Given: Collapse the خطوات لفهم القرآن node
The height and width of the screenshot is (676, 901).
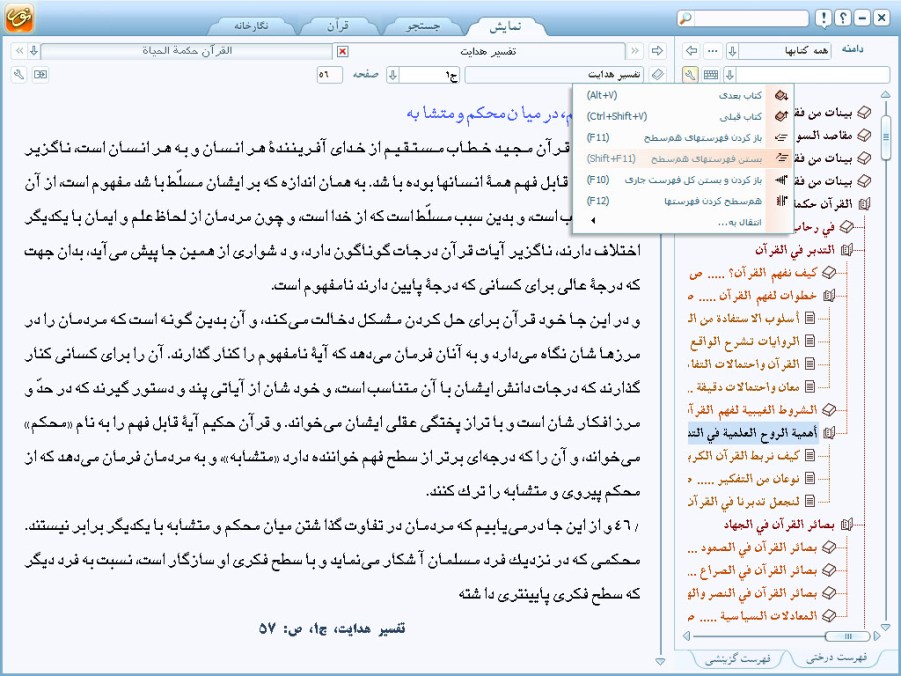Looking at the screenshot, I should pyautogui.click(x=828, y=295).
